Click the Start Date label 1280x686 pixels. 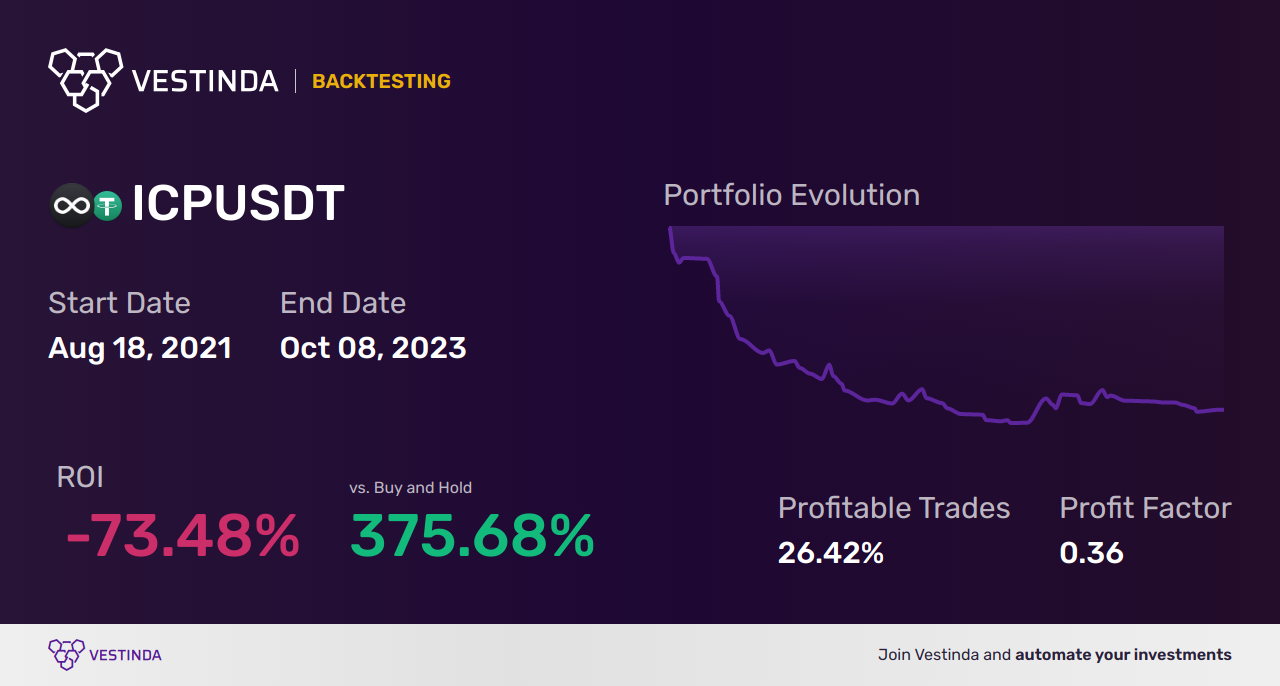(x=119, y=303)
